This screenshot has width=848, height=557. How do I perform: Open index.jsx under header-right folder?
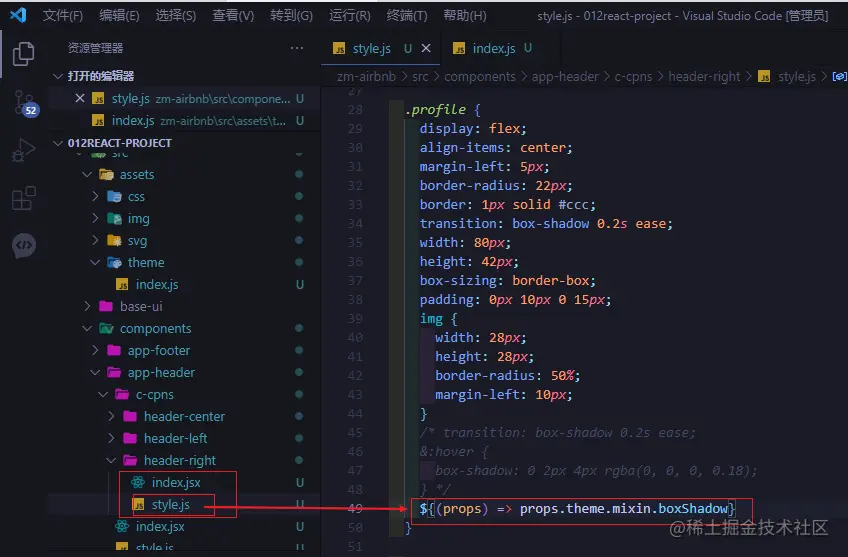tap(184, 482)
